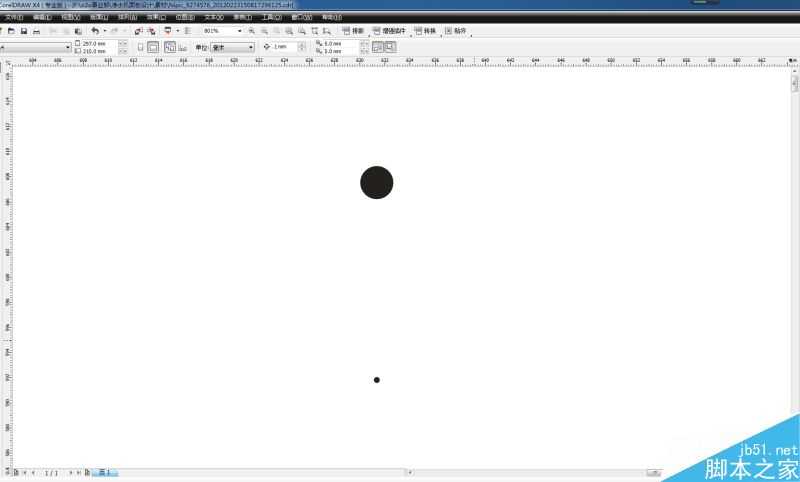Image resolution: width=800 pixels, height=482 pixels.
Task: Click the 贴齐 snap button
Action: tap(456, 31)
